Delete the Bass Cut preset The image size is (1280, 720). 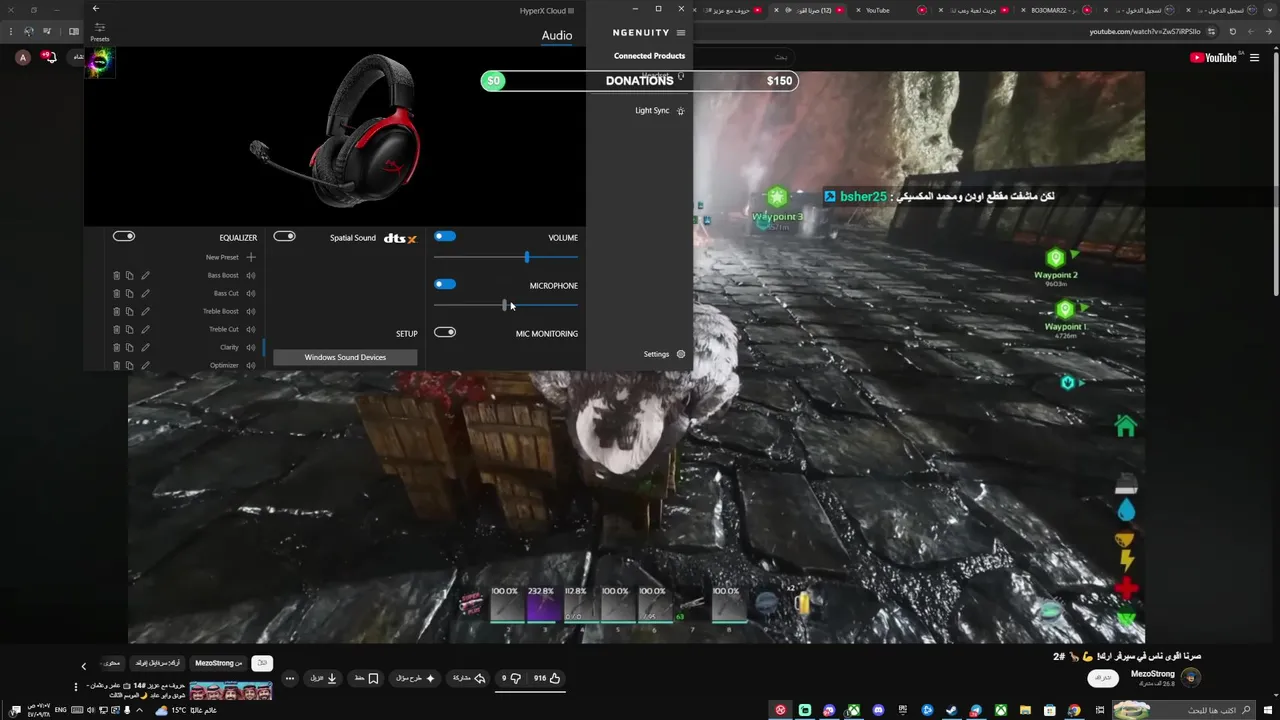coord(116,294)
